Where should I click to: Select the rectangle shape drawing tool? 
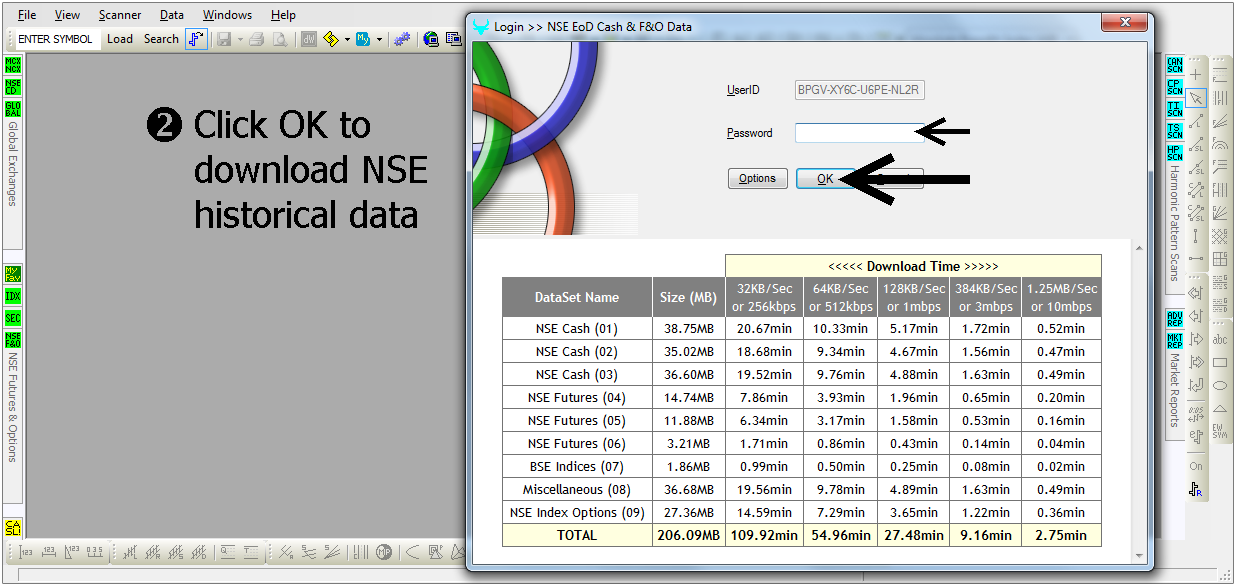[x=1220, y=362]
